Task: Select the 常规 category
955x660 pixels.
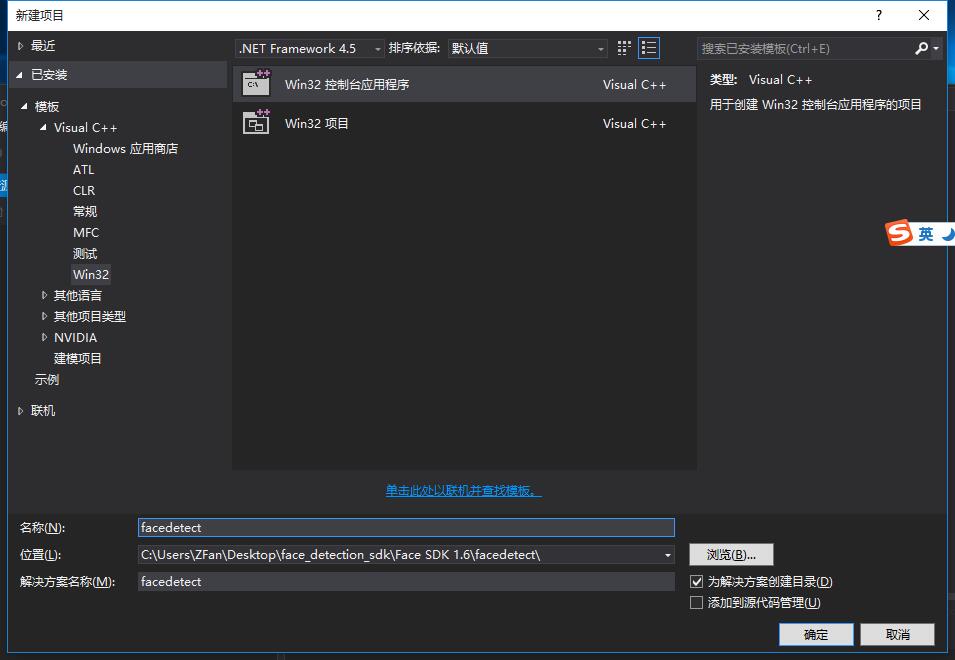Action: [x=85, y=211]
